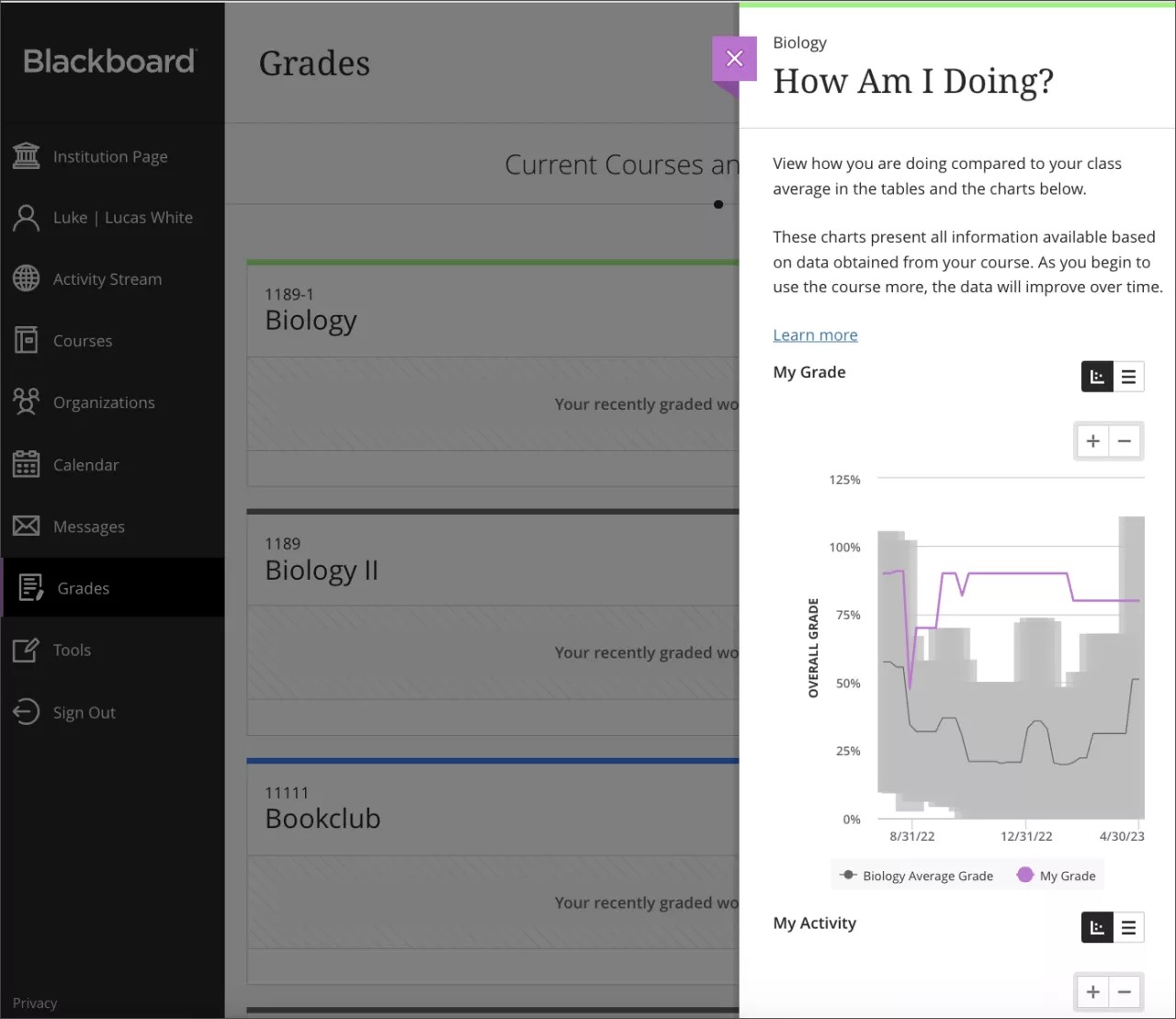1176x1019 pixels.
Task: Close the How Am I Doing panel
Action: pos(734,58)
